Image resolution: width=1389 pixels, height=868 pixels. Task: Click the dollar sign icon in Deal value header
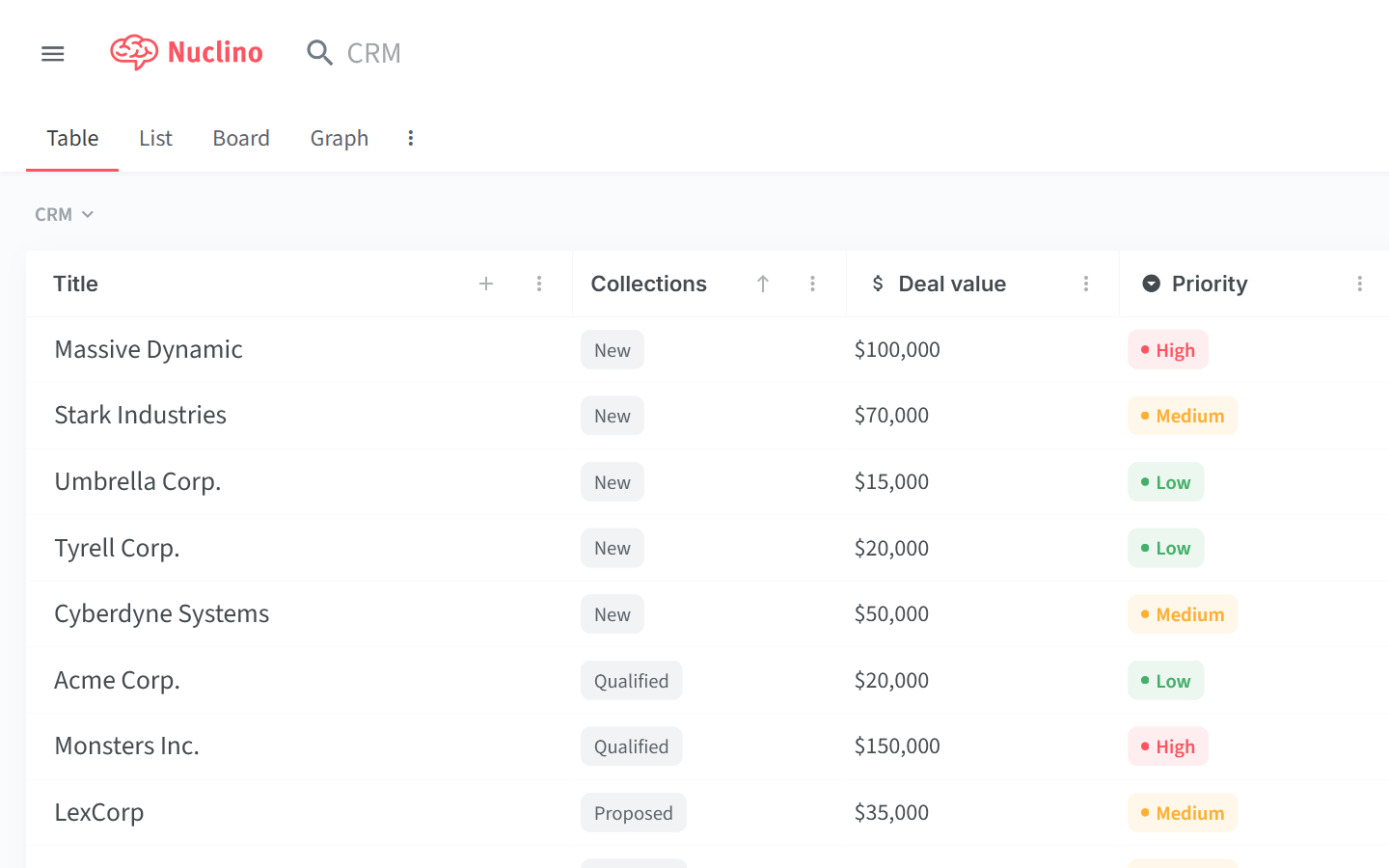[878, 284]
